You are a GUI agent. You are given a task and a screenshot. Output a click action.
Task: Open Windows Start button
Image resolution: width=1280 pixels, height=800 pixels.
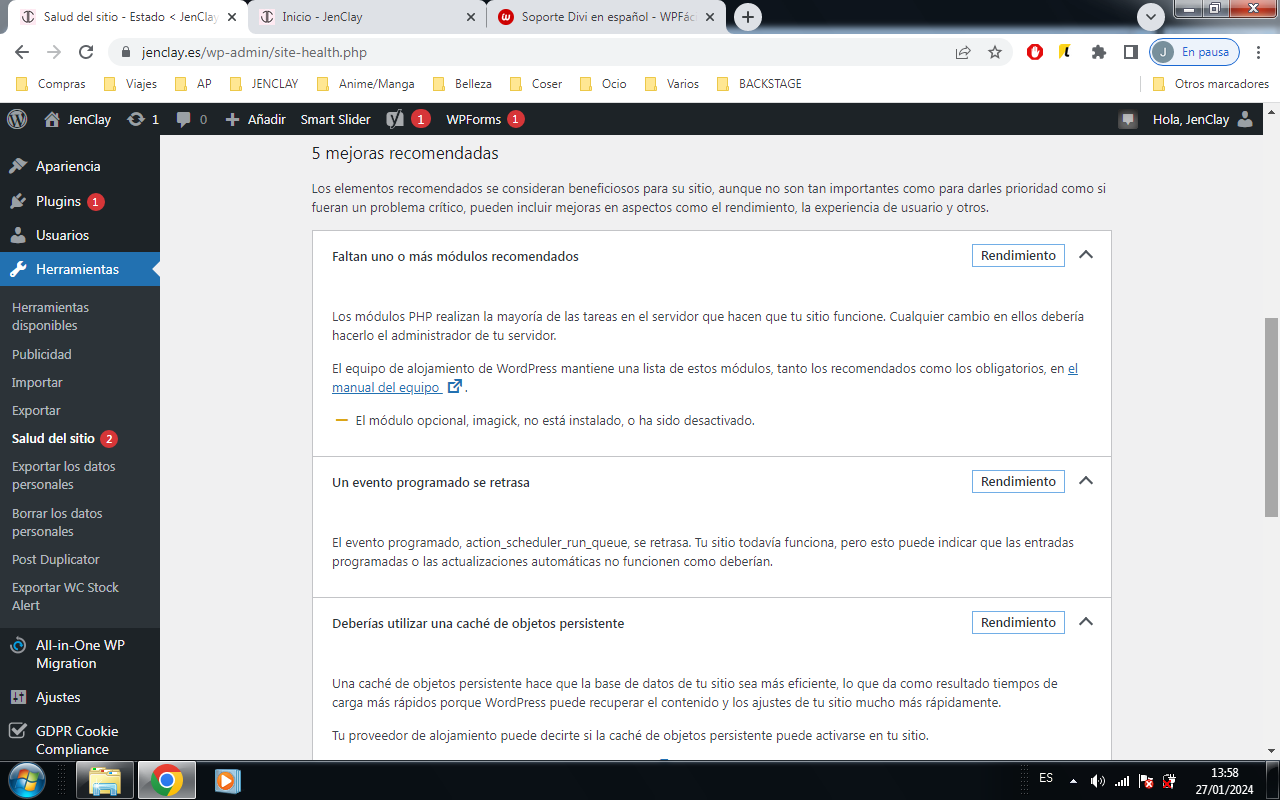click(27, 779)
